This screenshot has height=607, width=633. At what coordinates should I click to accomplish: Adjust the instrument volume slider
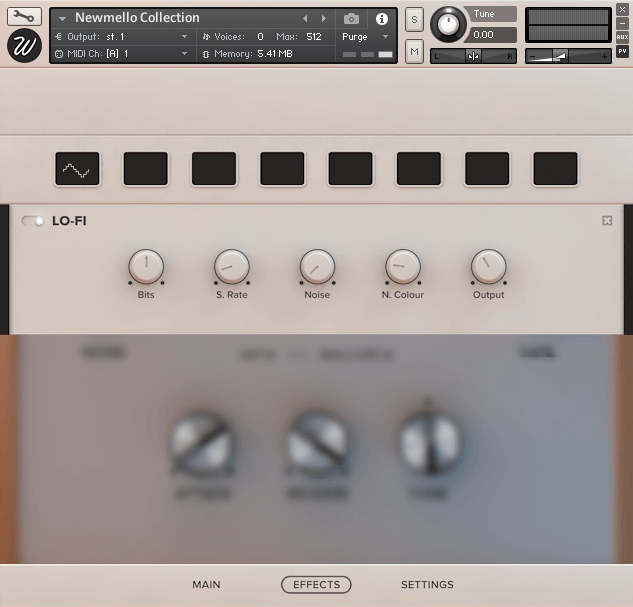(568, 56)
